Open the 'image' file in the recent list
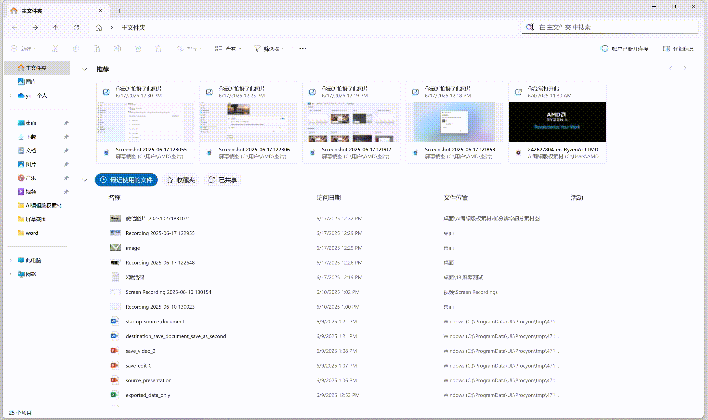Image resolution: width=708 pixels, height=420 pixels. click(x=133, y=247)
